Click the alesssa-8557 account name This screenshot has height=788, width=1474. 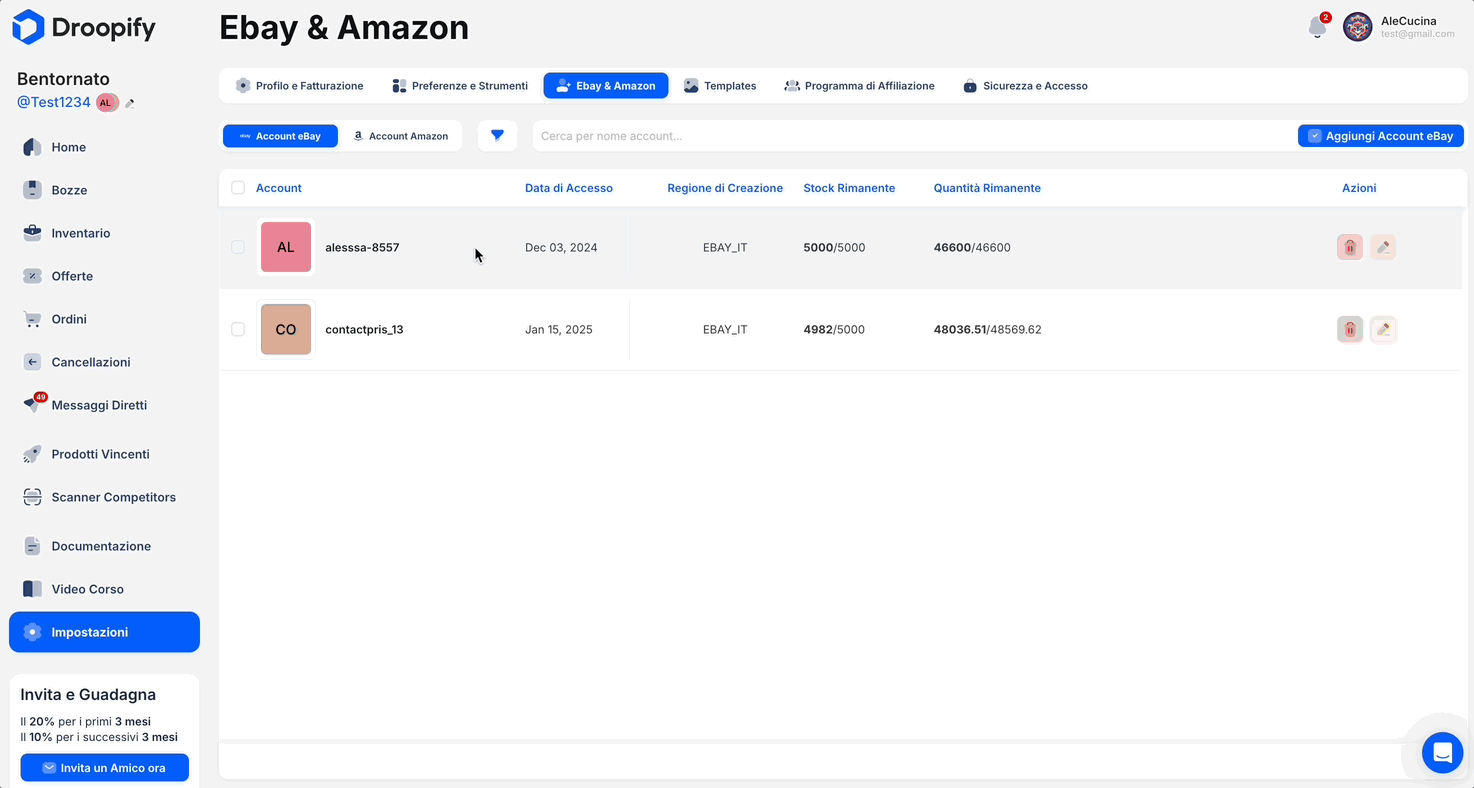pos(362,247)
